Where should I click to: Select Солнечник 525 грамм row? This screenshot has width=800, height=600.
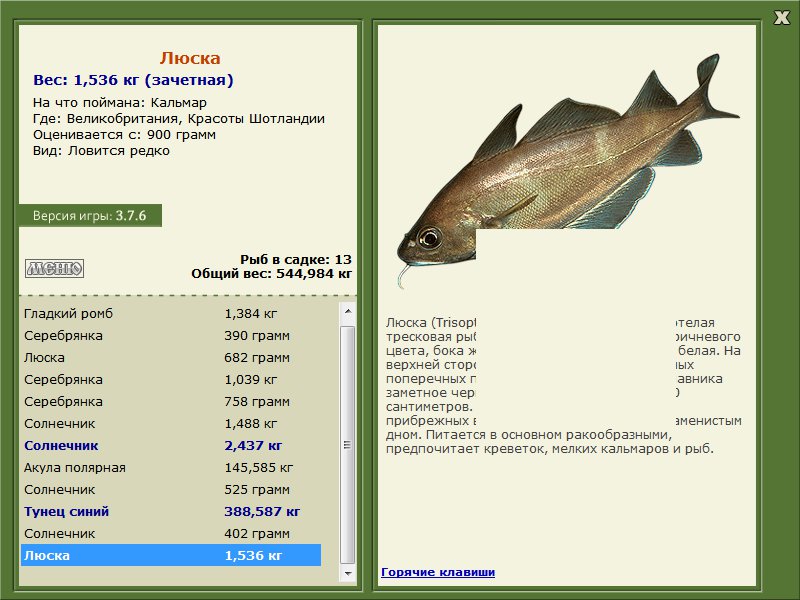pos(171,489)
